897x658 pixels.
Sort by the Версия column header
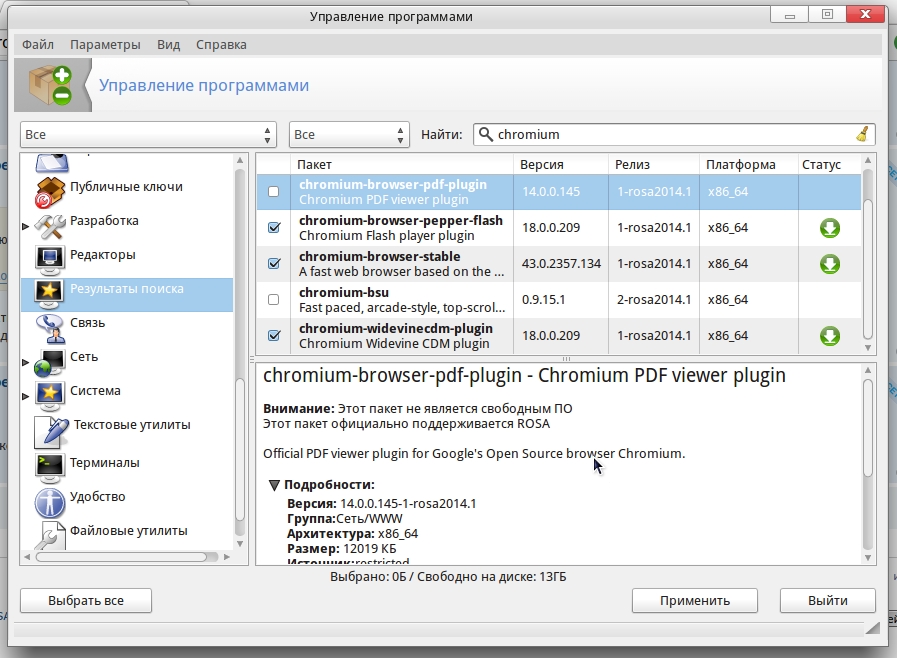click(x=561, y=165)
